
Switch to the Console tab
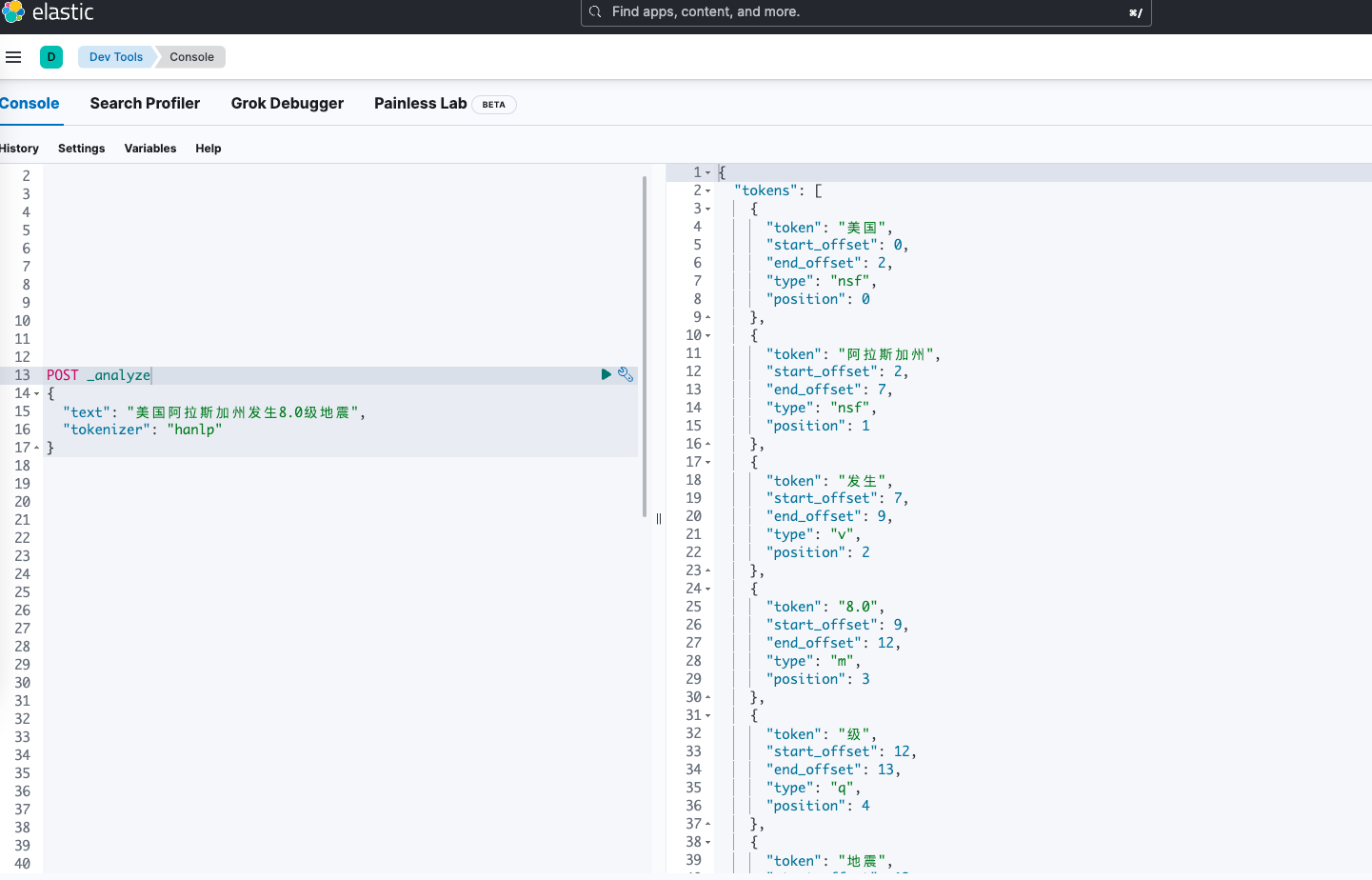point(30,104)
